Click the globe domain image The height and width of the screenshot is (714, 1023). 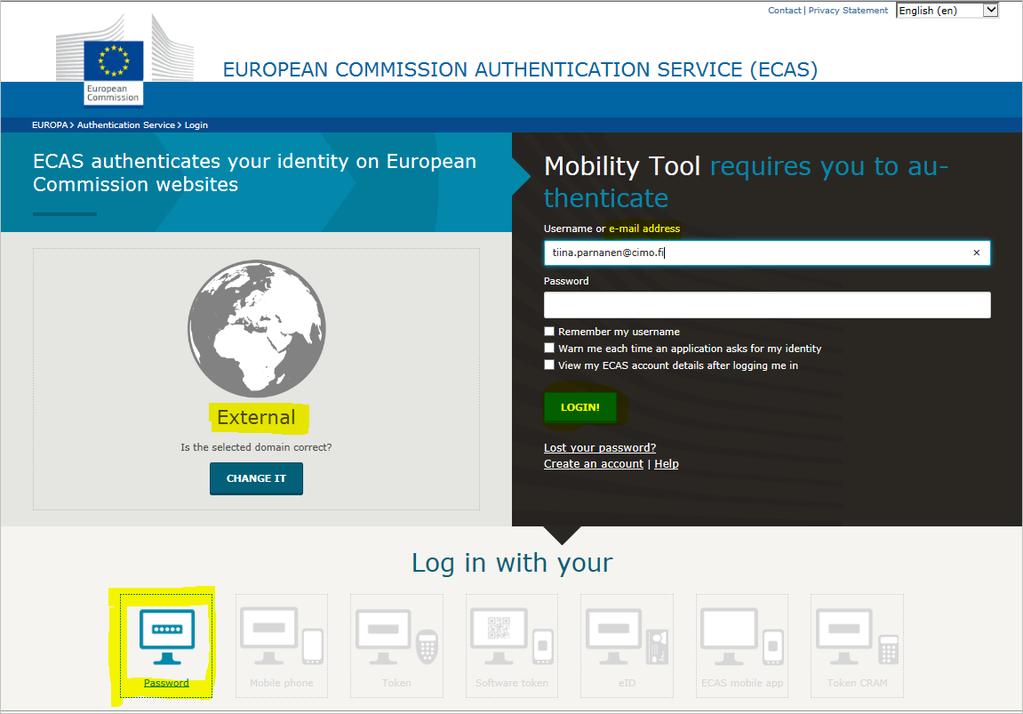coord(256,328)
